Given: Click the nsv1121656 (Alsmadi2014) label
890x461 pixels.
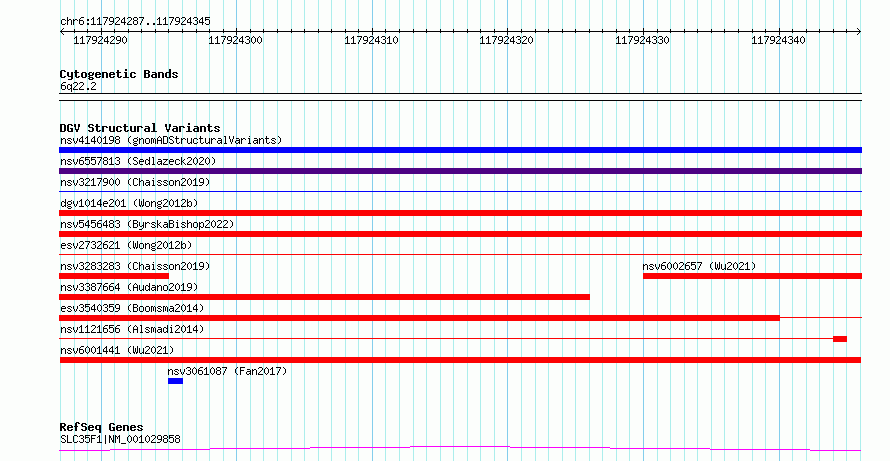Looking at the screenshot, I should (x=132, y=329).
